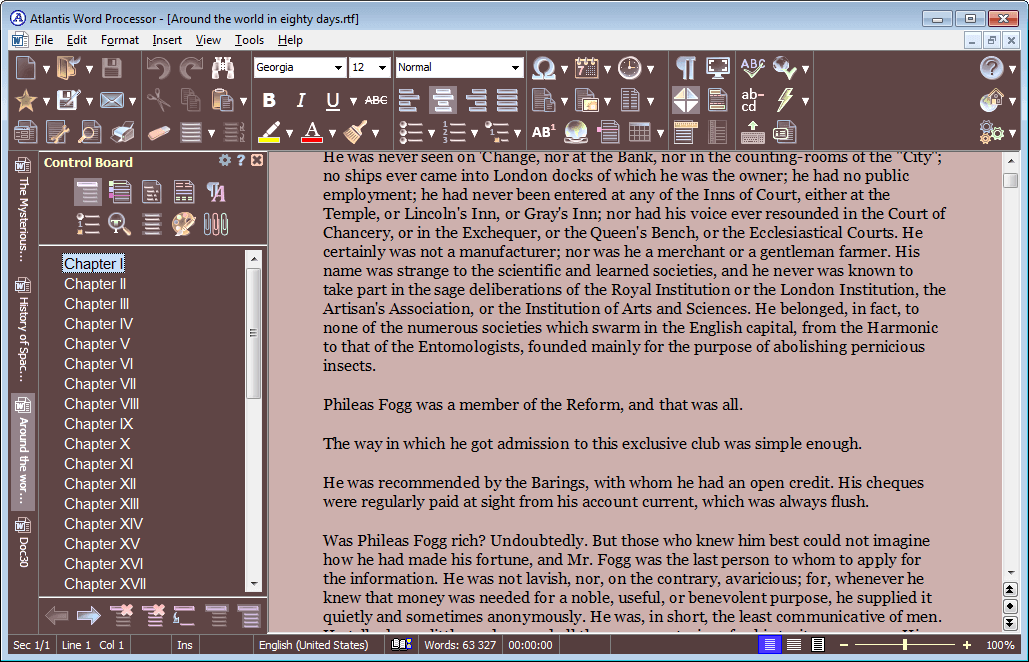The image size is (1029, 662).
Task: Toggle align right paragraph alignment
Action: tap(476, 100)
